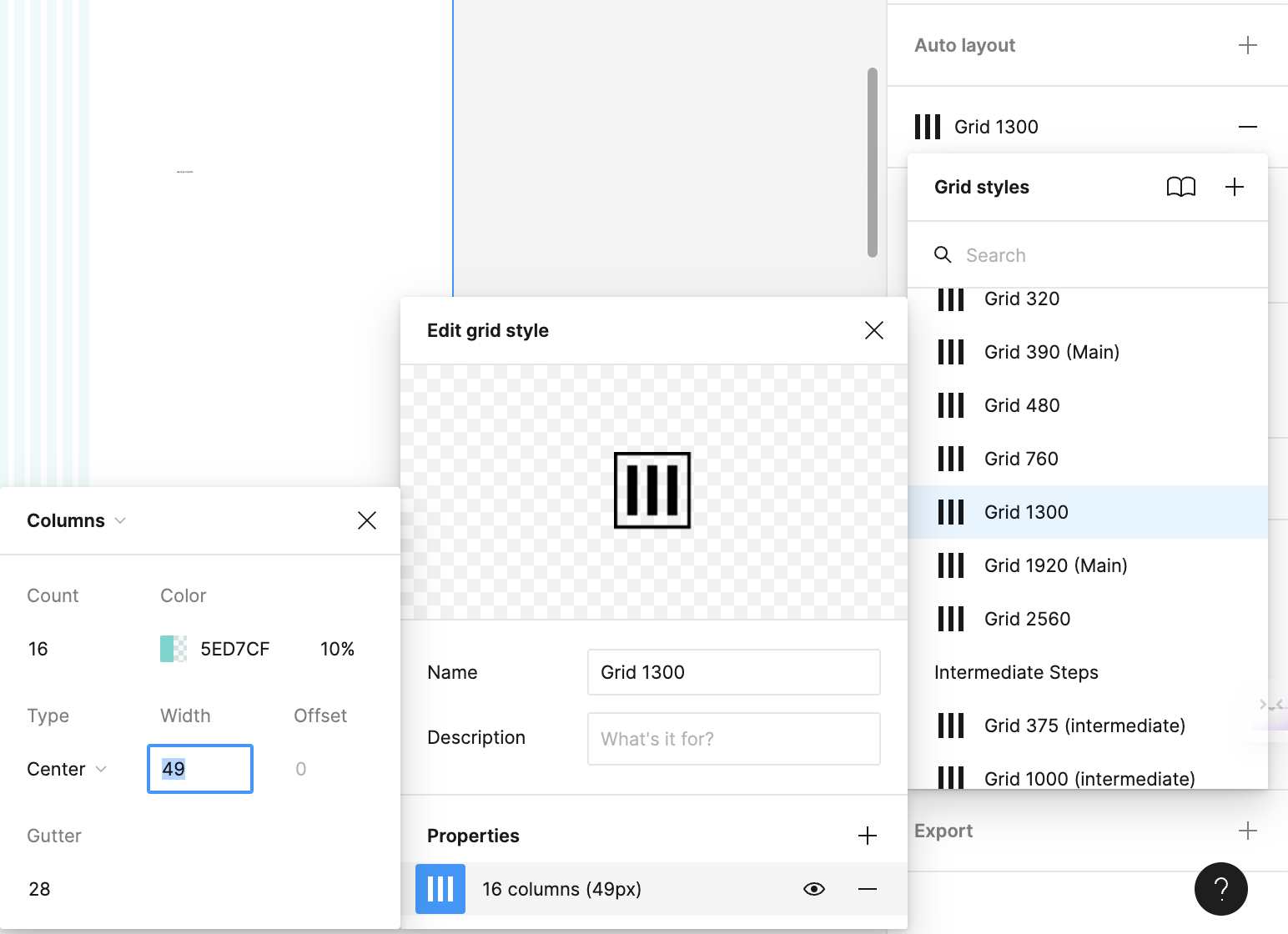The height and width of the screenshot is (934, 1288).
Task: Expand the grid style preview thumbnail options
Action: click(x=652, y=490)
